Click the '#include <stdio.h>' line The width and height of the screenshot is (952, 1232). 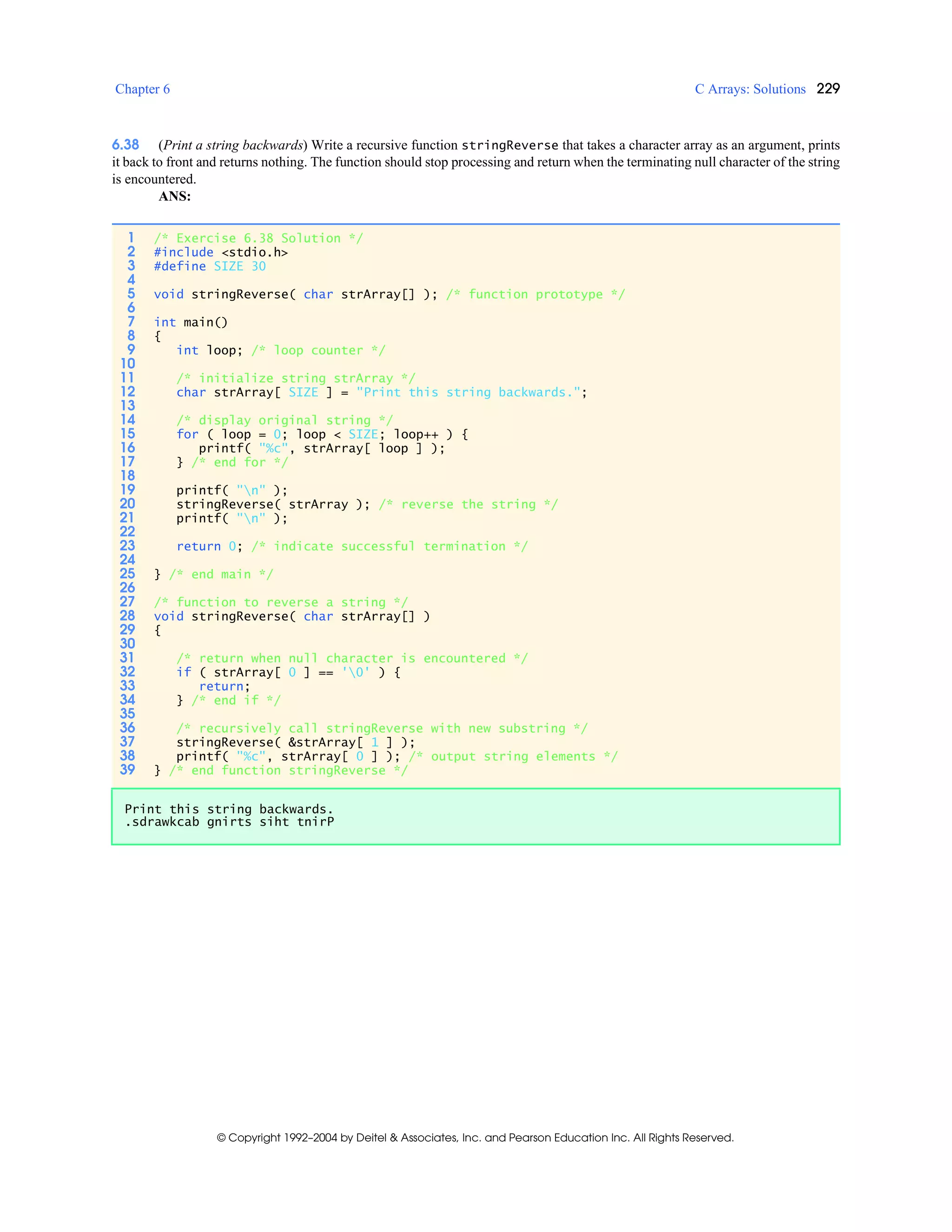(x=220, y=252)
